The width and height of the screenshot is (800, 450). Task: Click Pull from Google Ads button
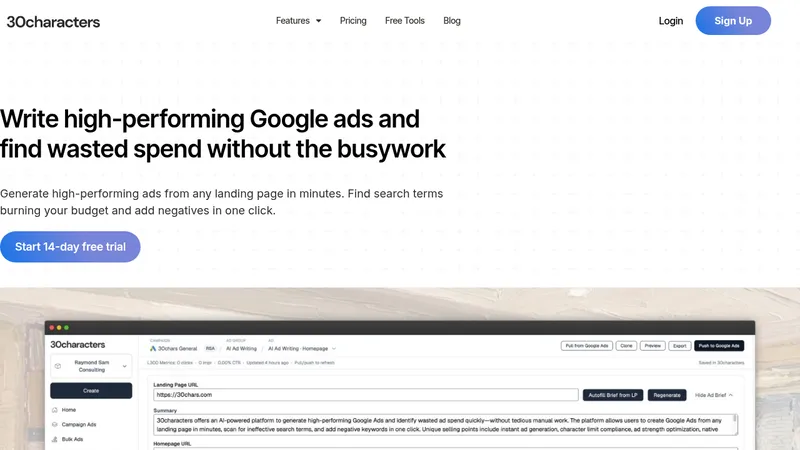pyautogui.click(x=587, y=346)
